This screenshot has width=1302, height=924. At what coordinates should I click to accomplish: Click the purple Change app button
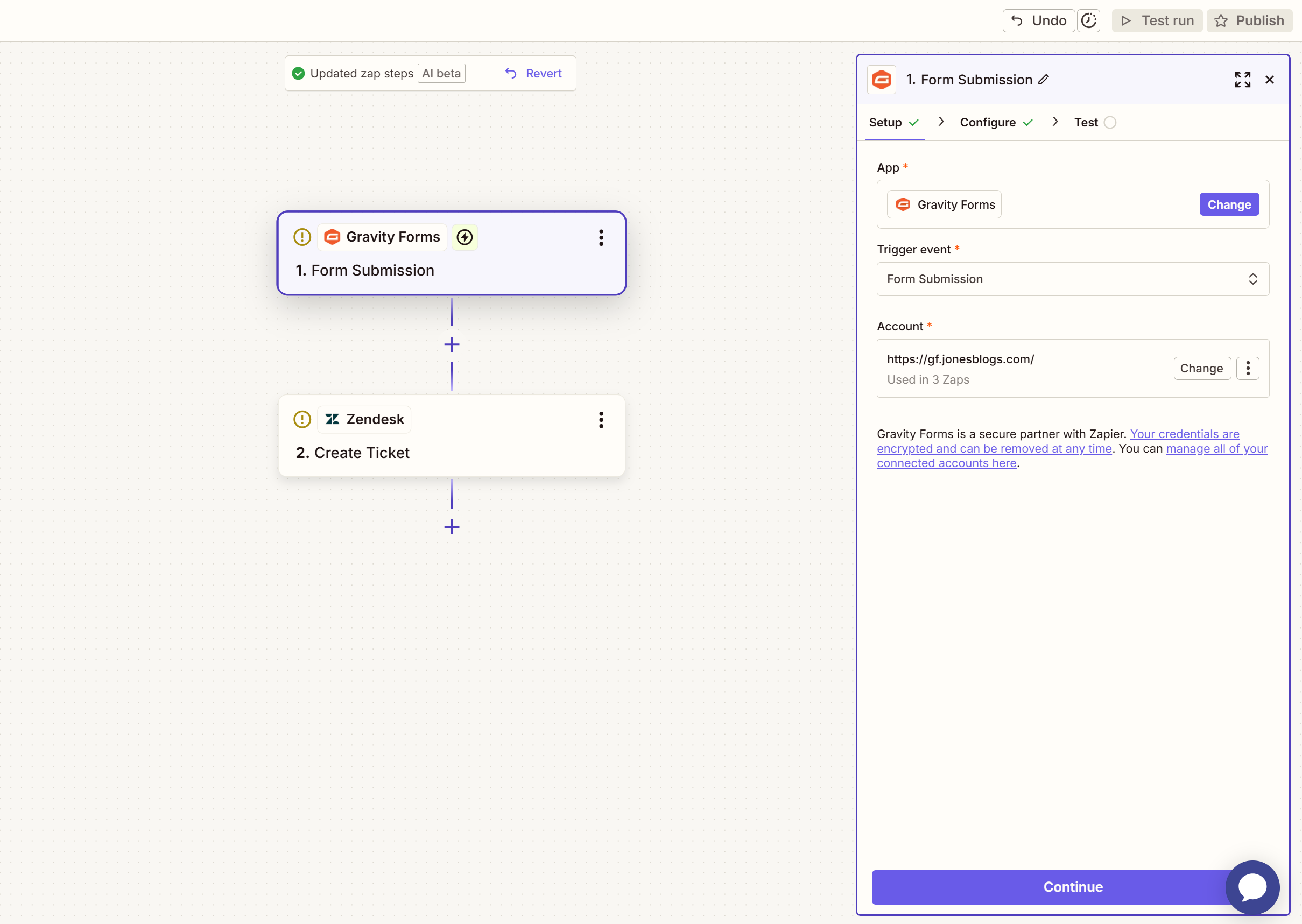[1229, 205]
